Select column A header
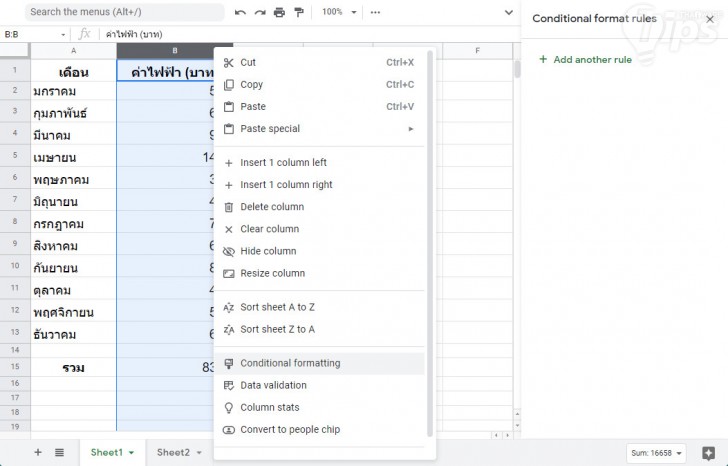Viewport: 728px width, 466px height. 73,51
